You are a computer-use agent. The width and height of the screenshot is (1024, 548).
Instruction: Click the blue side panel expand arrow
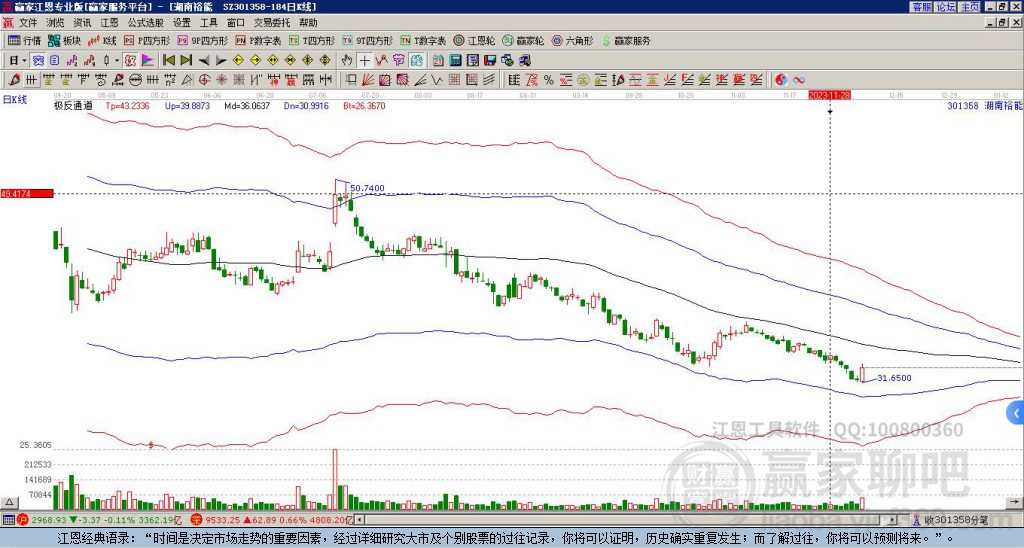(1016, 413)
